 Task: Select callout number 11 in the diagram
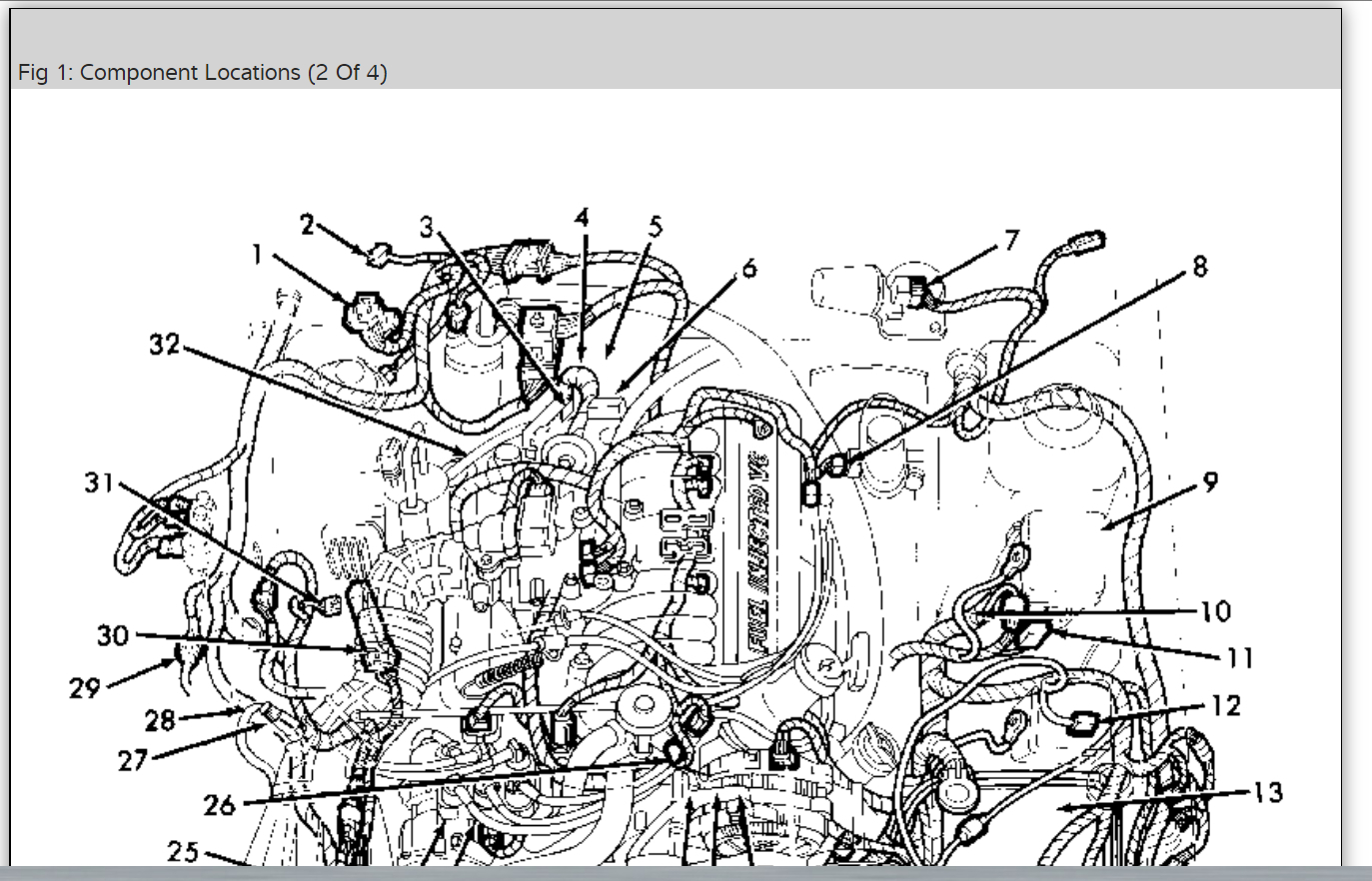1240,657
